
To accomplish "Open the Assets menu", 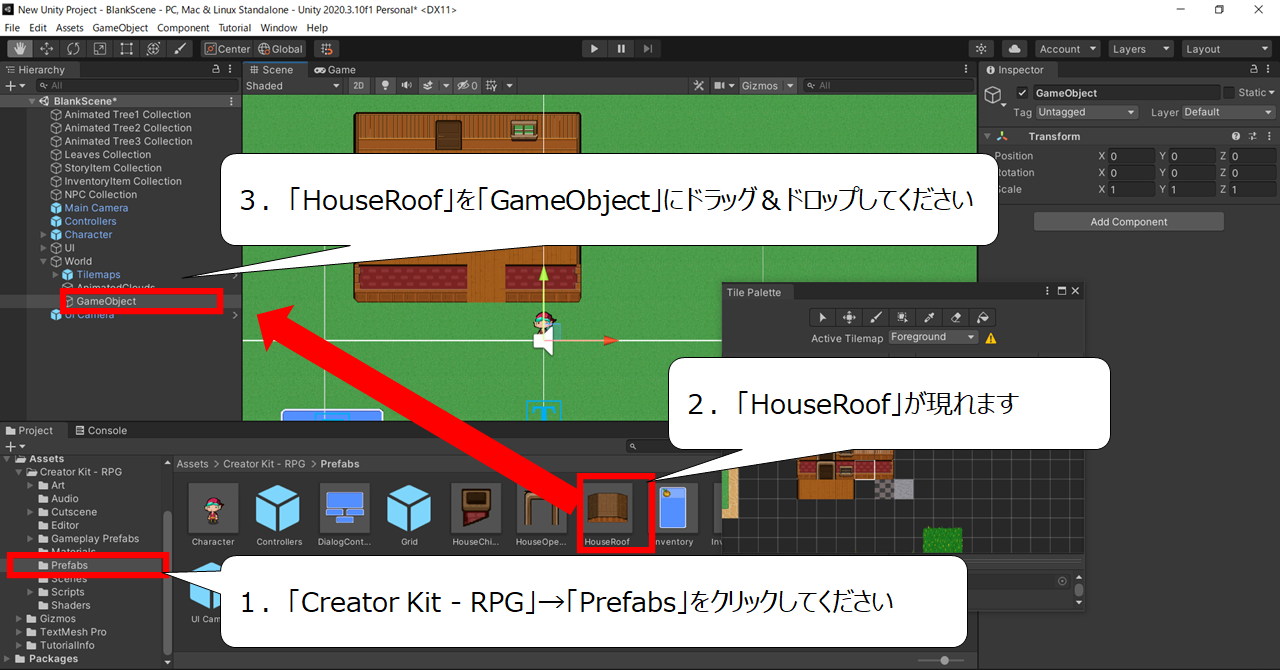I will click(70, 28).
